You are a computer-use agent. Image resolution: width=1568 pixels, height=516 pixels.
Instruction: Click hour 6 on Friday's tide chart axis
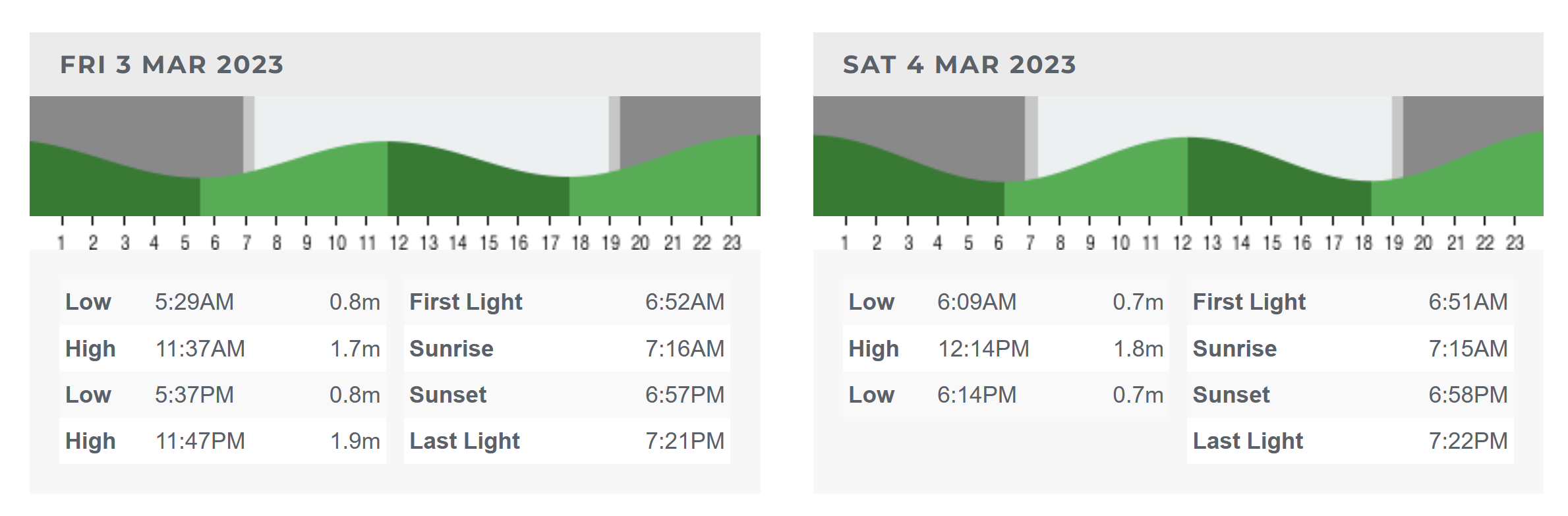[215, 243]
